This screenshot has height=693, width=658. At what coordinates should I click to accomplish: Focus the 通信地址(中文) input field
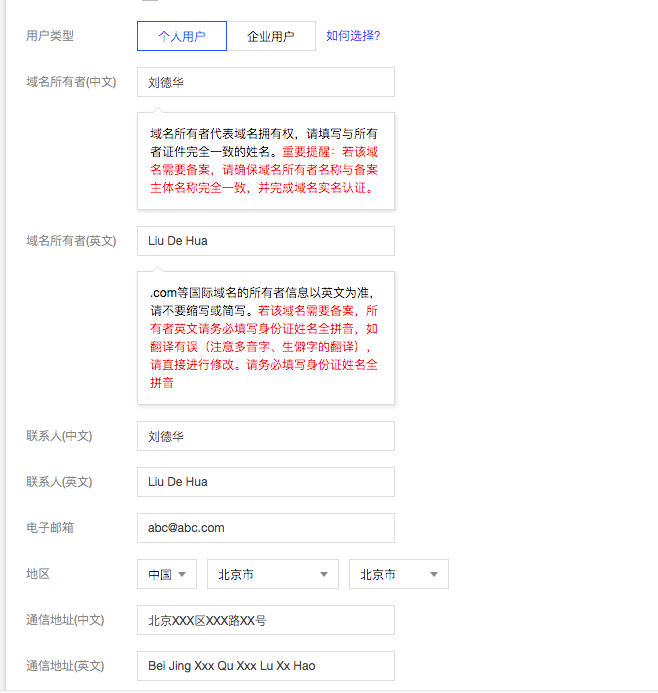[x=266, y=620]
